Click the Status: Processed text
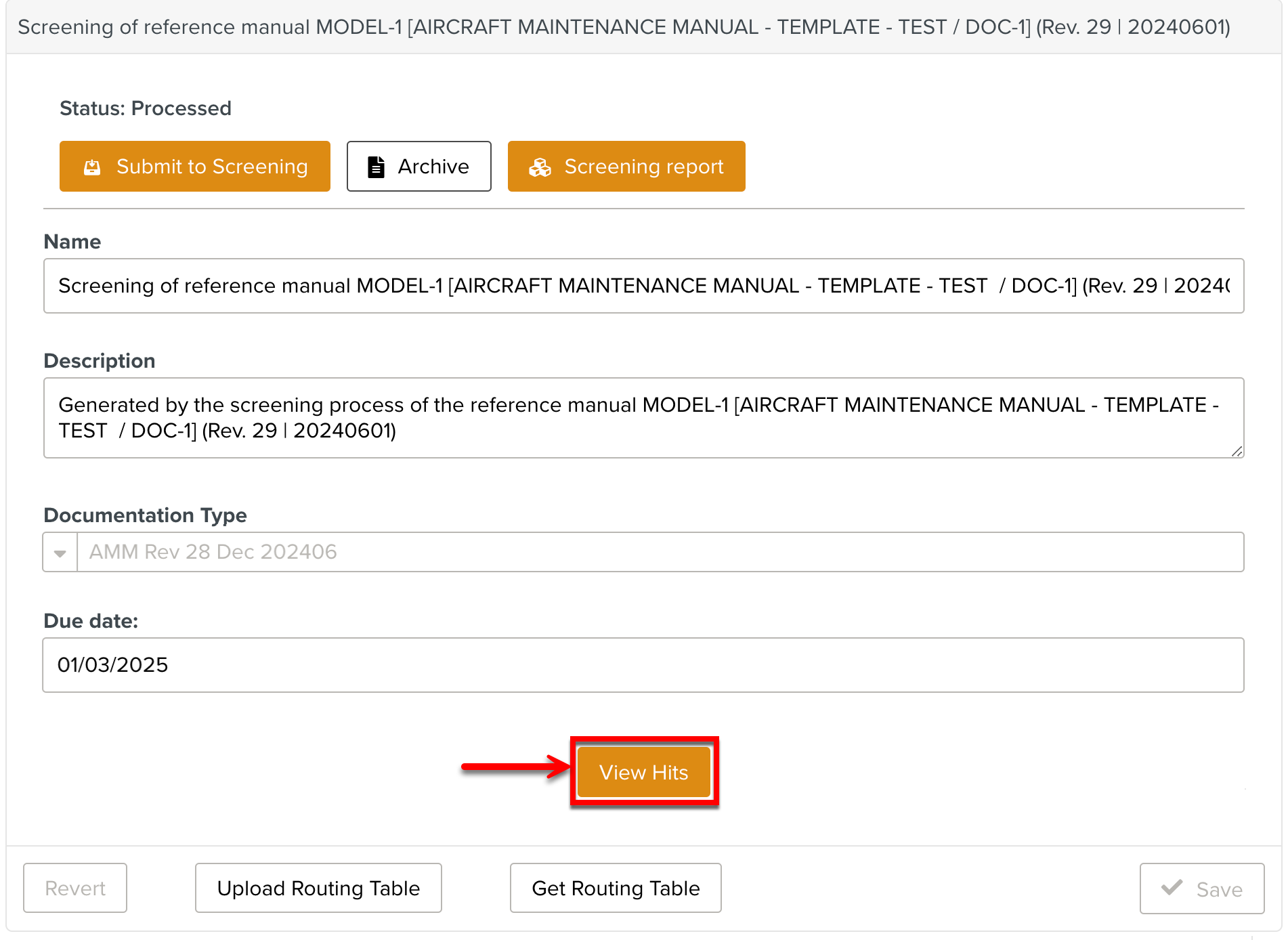The width and height of the screenshot is (1288, 940). pos(146,108)
